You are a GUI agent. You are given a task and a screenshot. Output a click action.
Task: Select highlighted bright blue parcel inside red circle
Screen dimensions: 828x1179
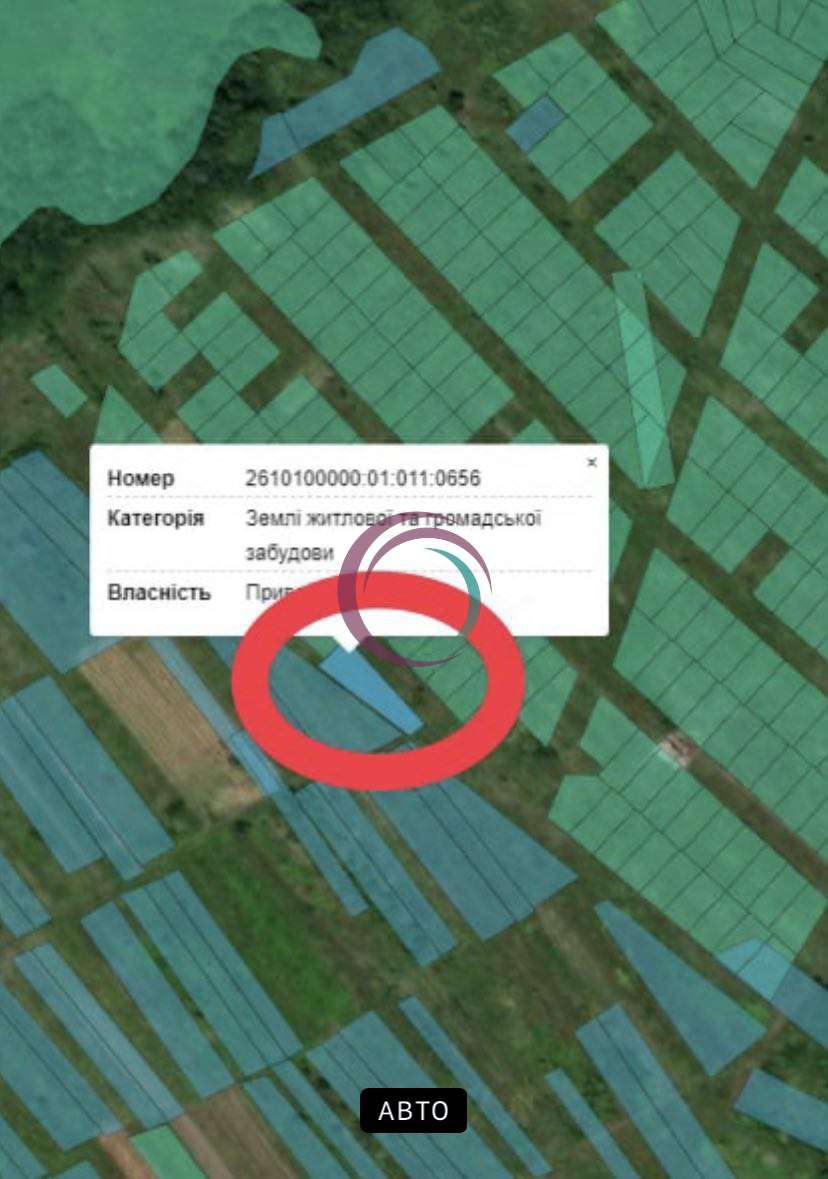click(x=373, y=690)
